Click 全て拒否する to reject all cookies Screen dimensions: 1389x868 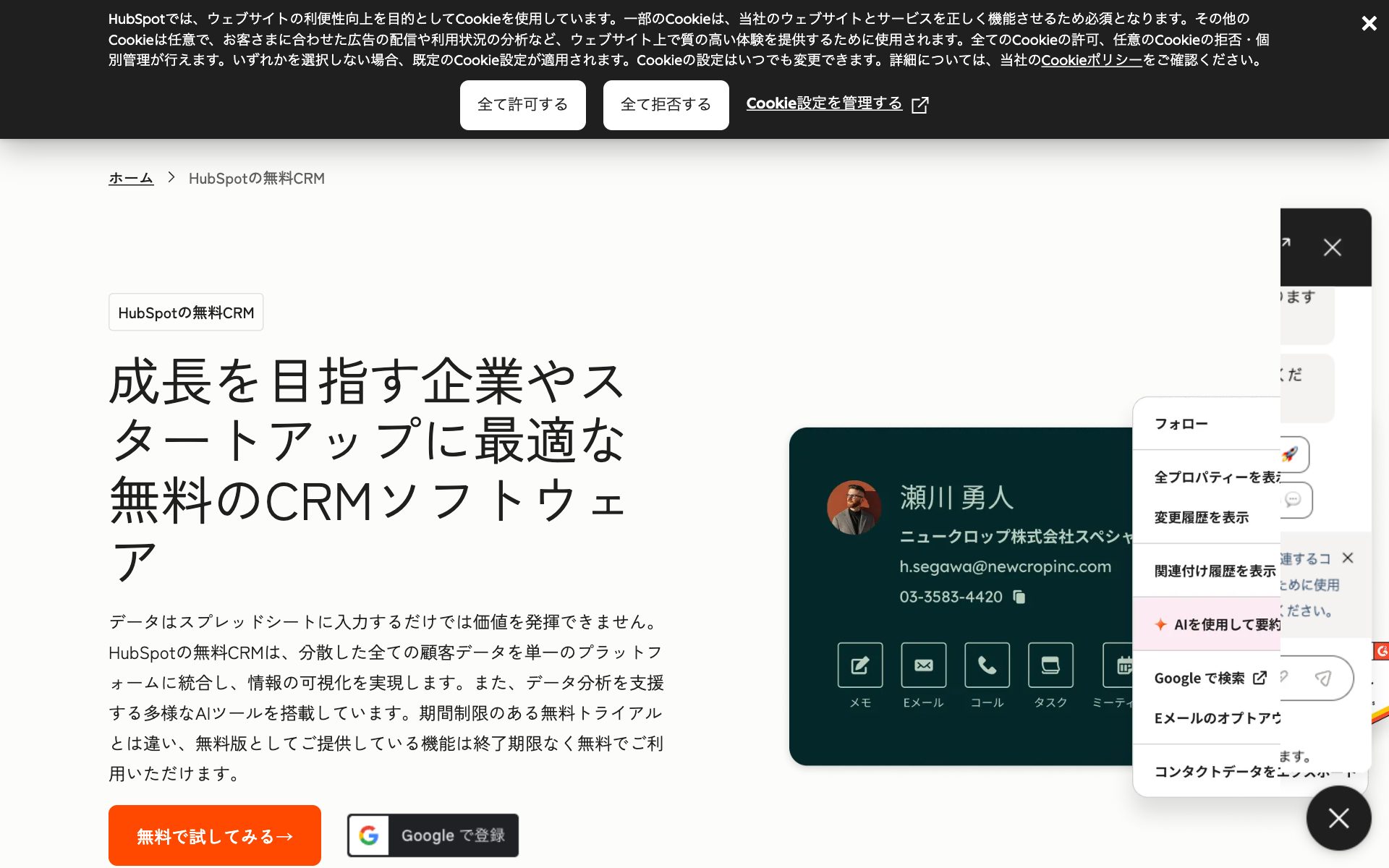coord(666,105)
